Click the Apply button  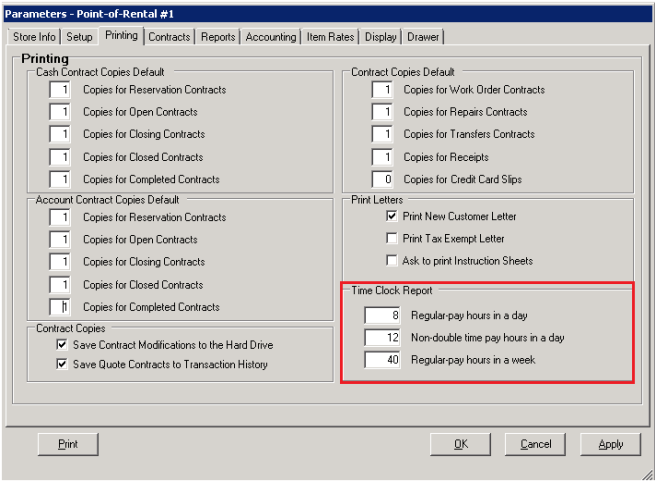(610, 444)
